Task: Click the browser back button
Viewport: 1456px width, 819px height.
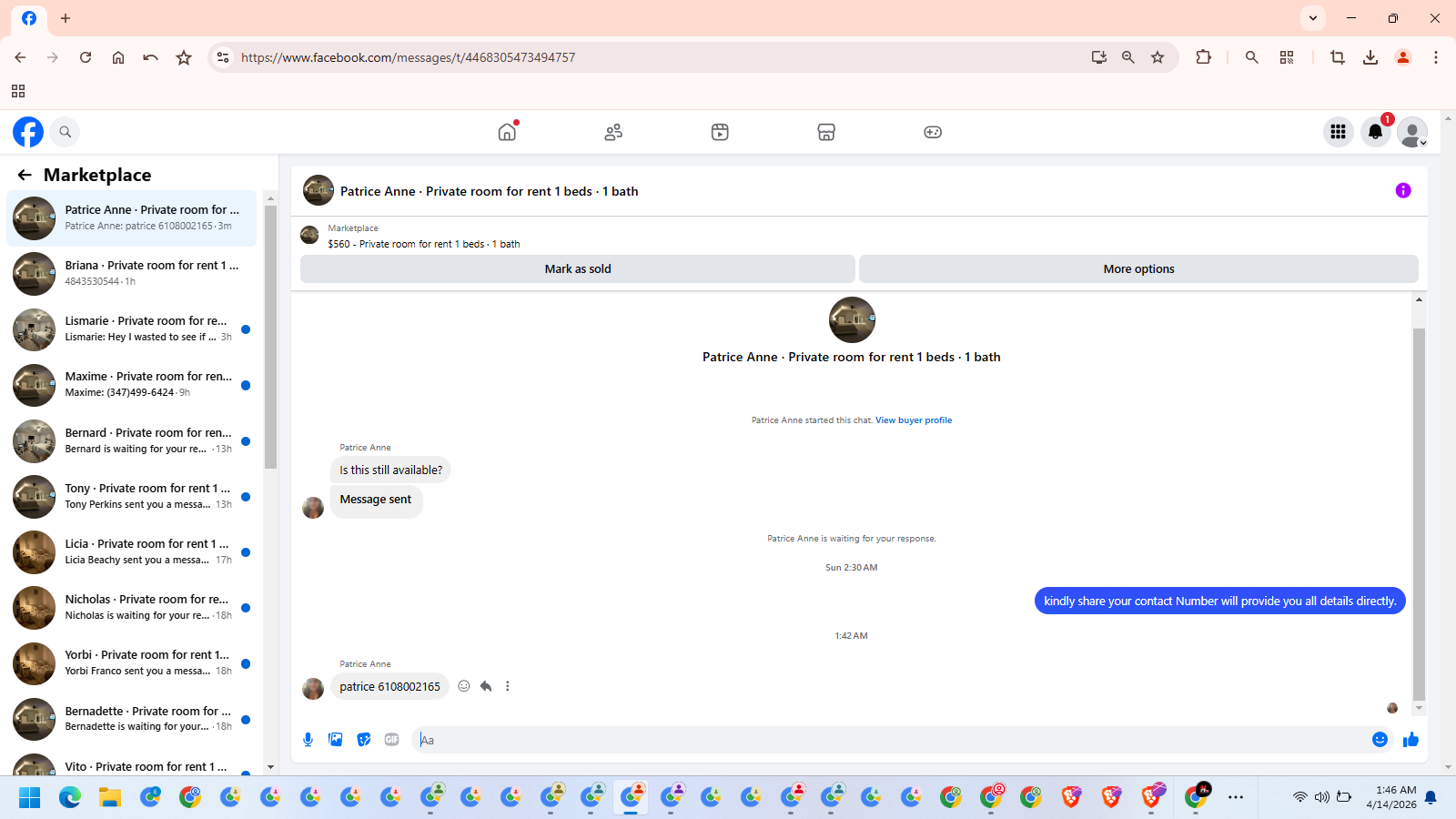Action: pyautogui.click(x=20, y=57)
